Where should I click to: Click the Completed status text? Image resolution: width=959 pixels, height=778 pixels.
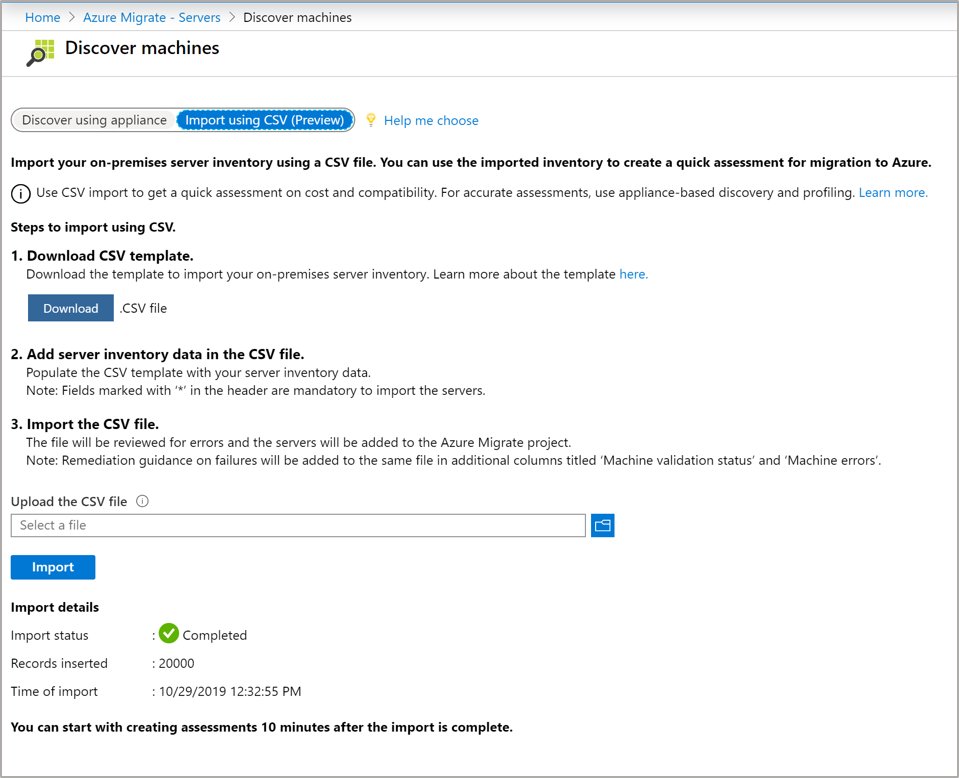point(215,635)
